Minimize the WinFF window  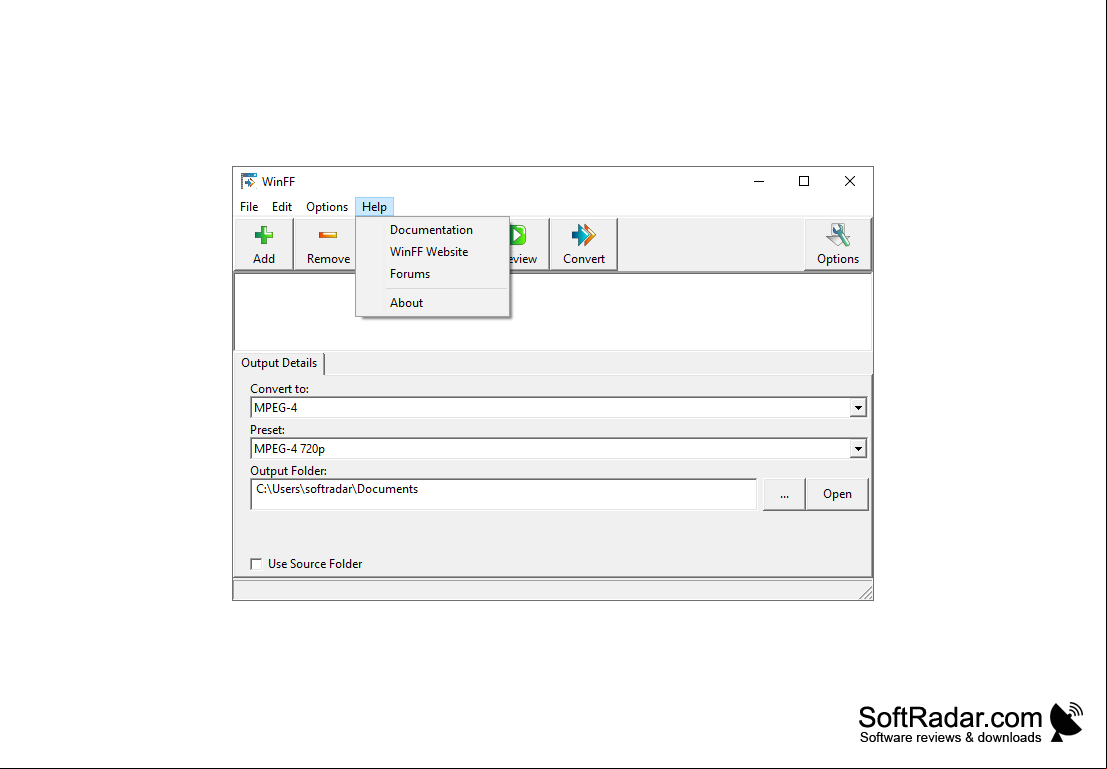tap(759, 181)
